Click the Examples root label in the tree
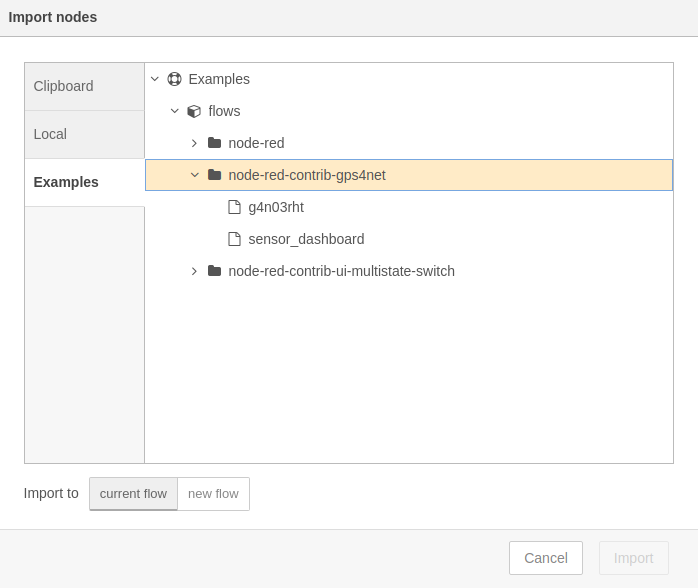 [x=219, y=79]
